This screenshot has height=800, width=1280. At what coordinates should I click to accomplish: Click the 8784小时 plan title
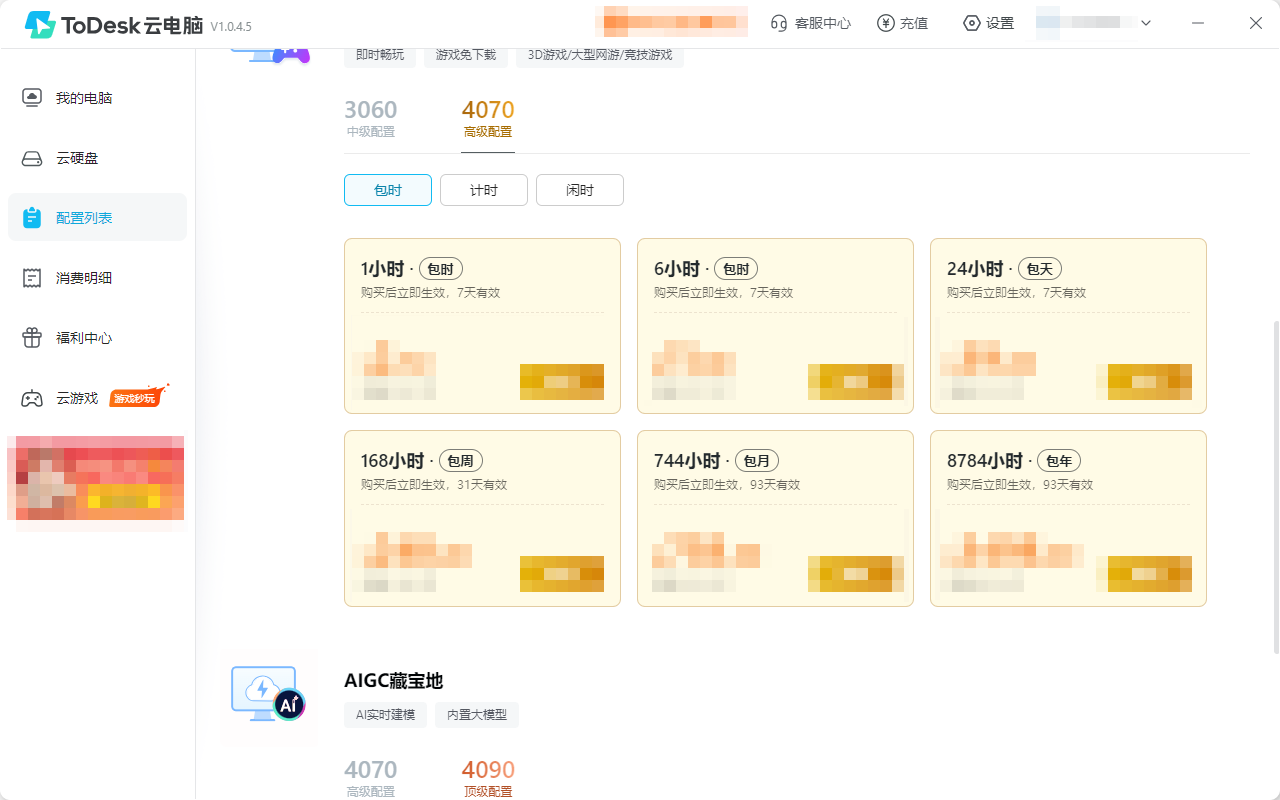(985, 461)
